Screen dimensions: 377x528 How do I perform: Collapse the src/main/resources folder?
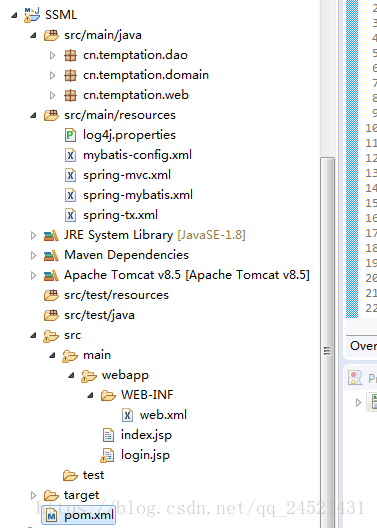pos(33,115)
